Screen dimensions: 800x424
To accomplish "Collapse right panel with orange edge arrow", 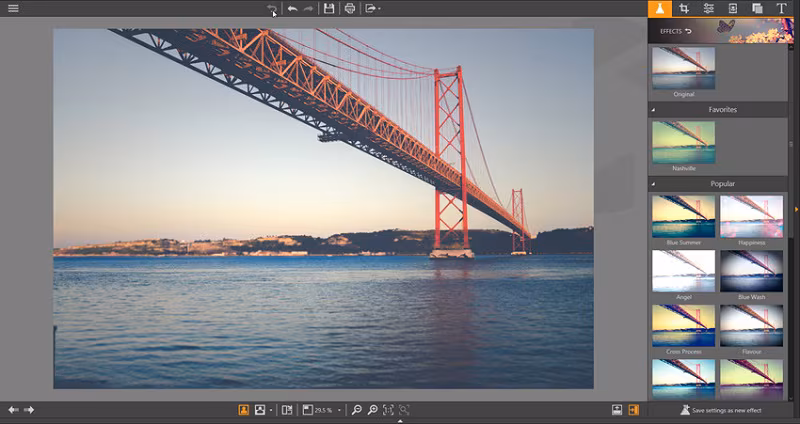I will point(796,209).
